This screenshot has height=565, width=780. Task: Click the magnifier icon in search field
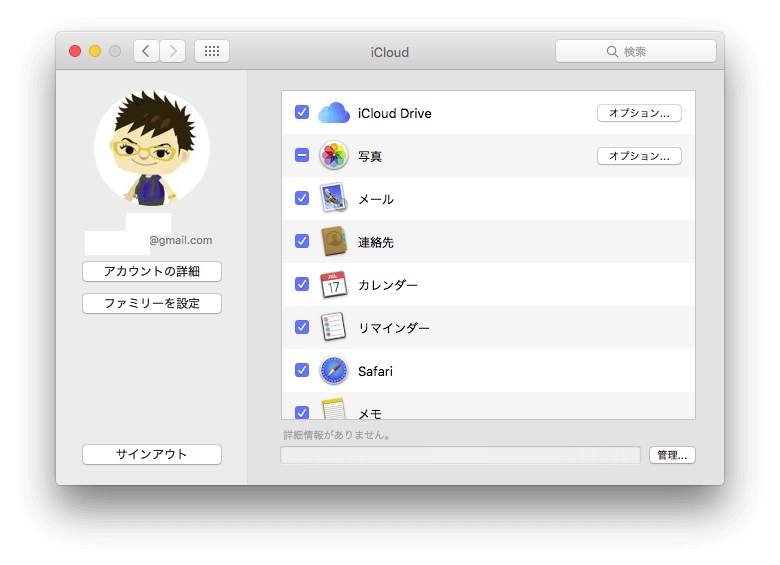pyautogui.click(x=612, y=52)
